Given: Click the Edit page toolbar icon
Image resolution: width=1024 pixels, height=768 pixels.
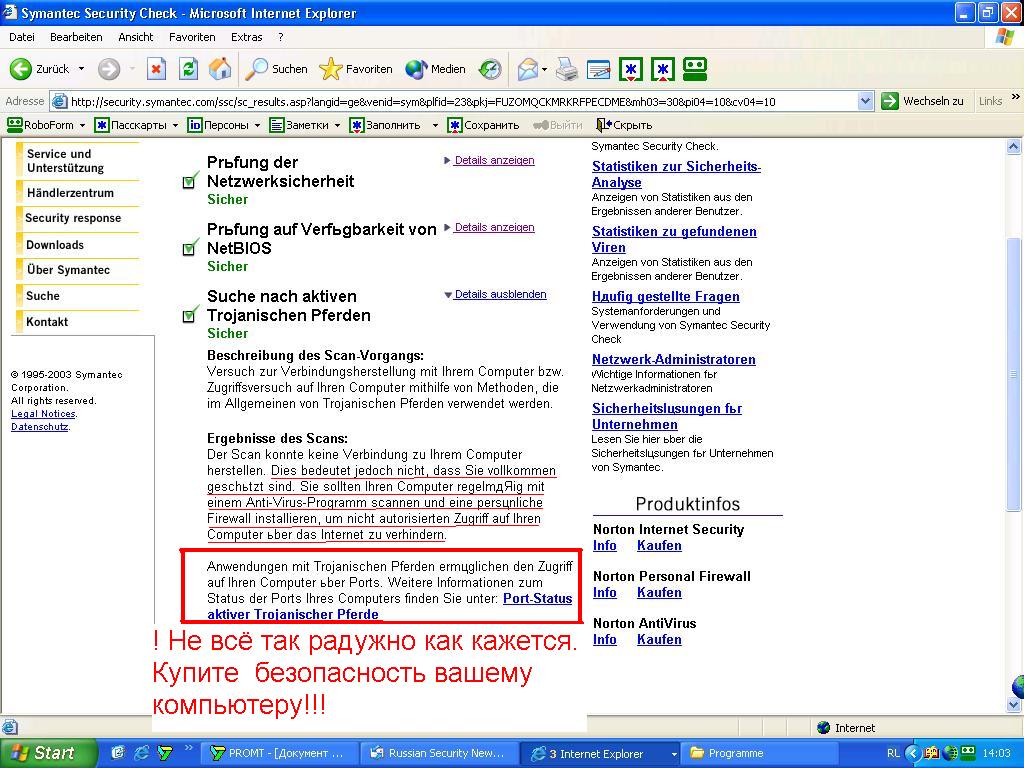Looking at the screenshot, I should 598,69.
